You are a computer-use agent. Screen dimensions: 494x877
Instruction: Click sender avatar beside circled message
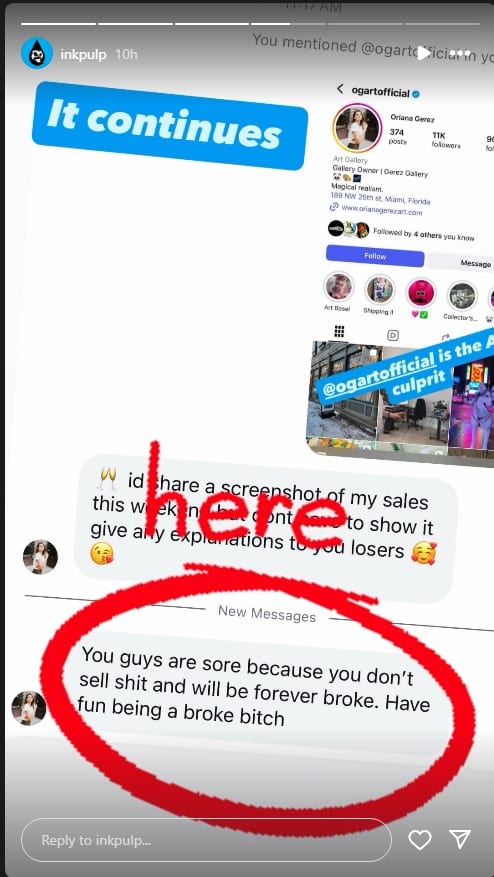click(x=29, y=708)
